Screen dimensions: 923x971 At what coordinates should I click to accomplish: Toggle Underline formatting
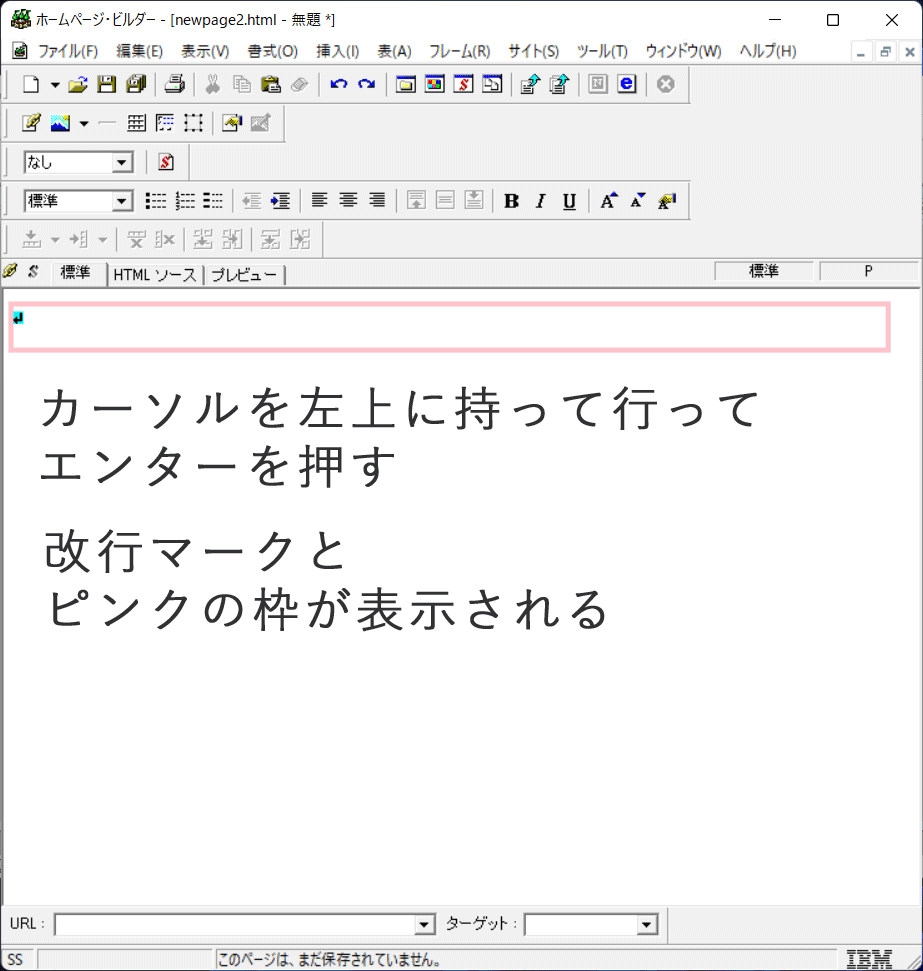tap(569, 201)
